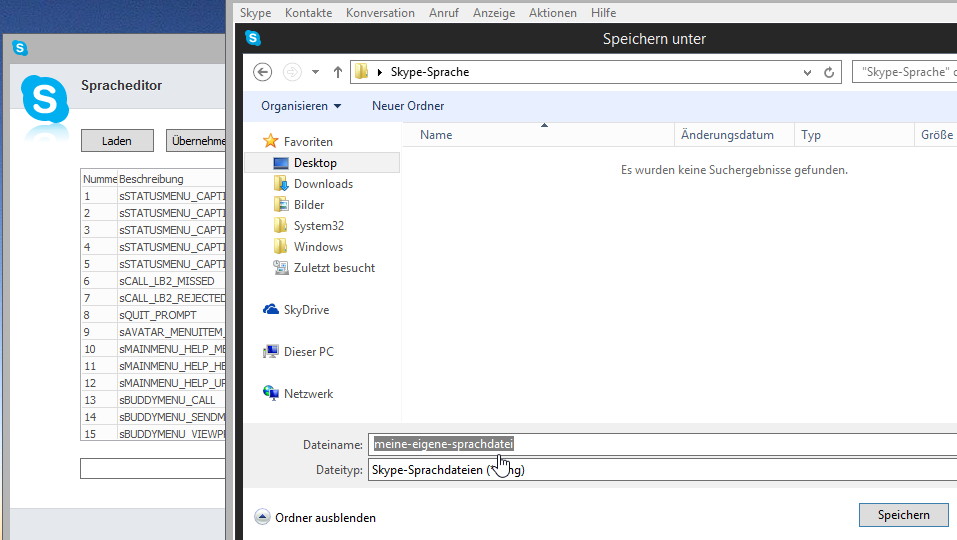Click the large Skype logo in Spracheditor
This screenshot has width=957, height=540.
[x=45, y=99]
